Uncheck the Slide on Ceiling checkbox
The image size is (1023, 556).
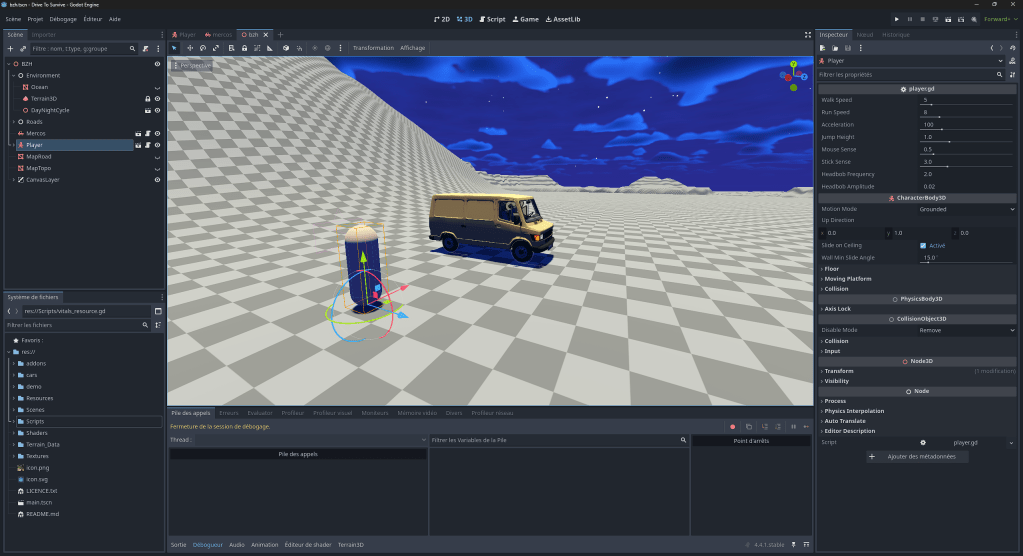923,245
